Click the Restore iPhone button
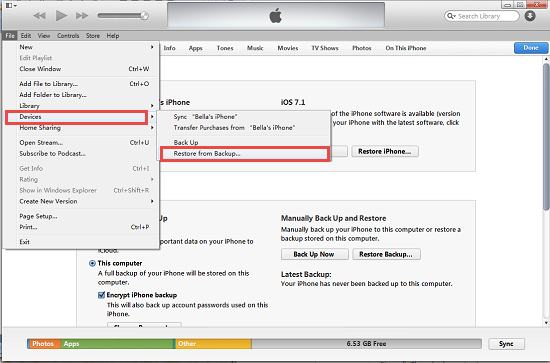The width and height of the screenshot is (550, 363). (x=385, y=151)
